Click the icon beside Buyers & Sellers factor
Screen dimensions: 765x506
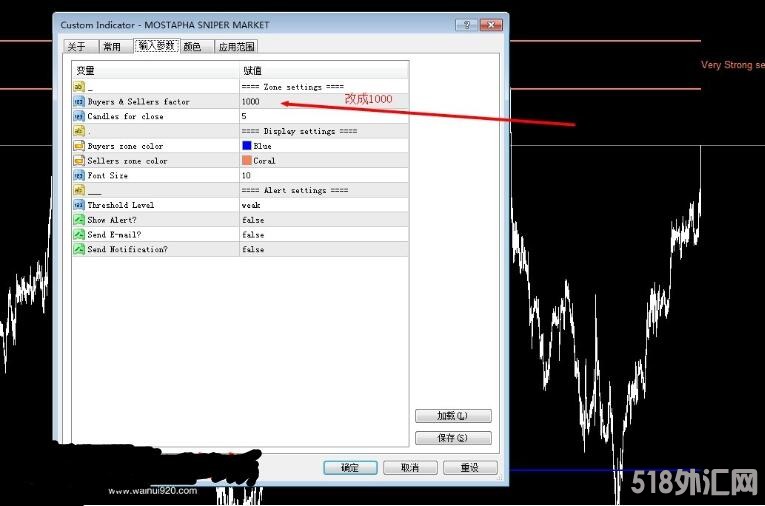point(79,101)
